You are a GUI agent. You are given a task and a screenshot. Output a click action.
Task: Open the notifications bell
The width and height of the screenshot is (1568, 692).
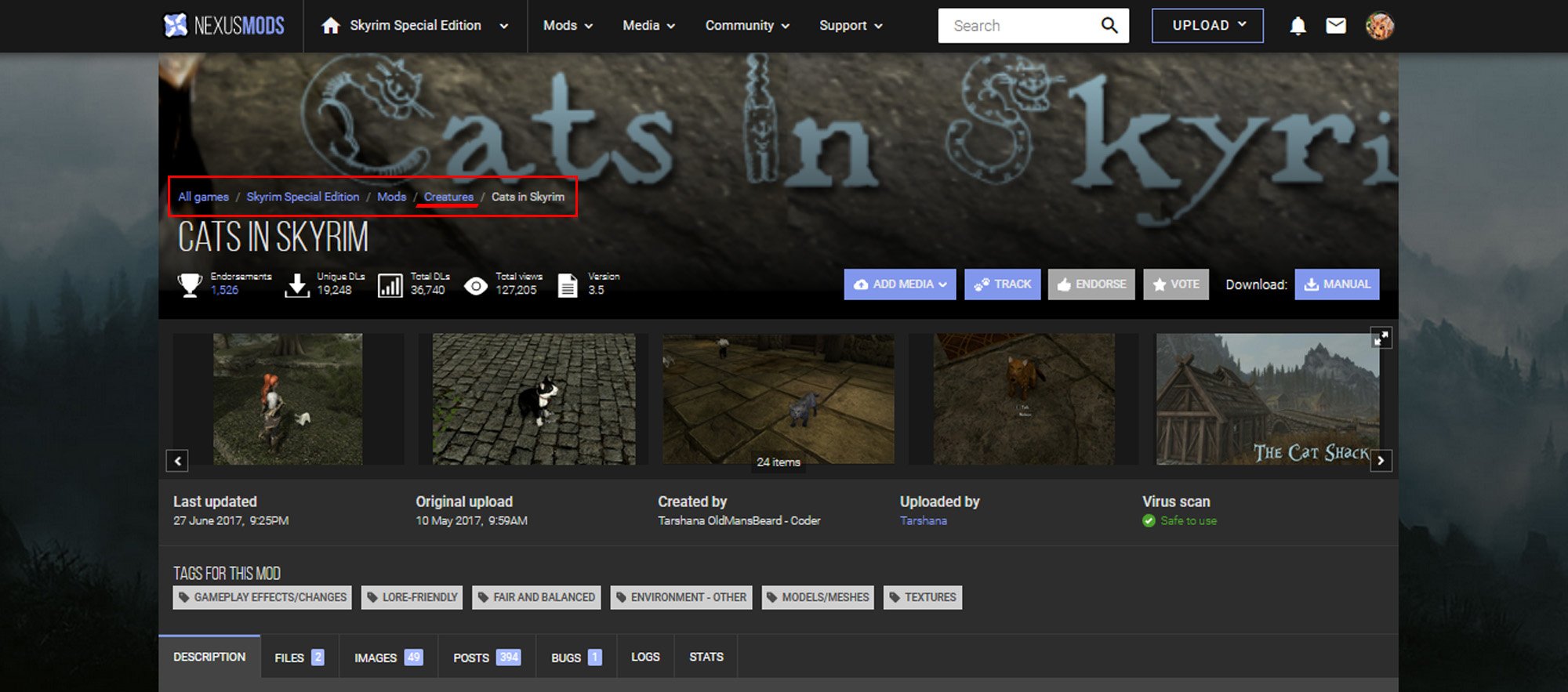click(1298, 26)
